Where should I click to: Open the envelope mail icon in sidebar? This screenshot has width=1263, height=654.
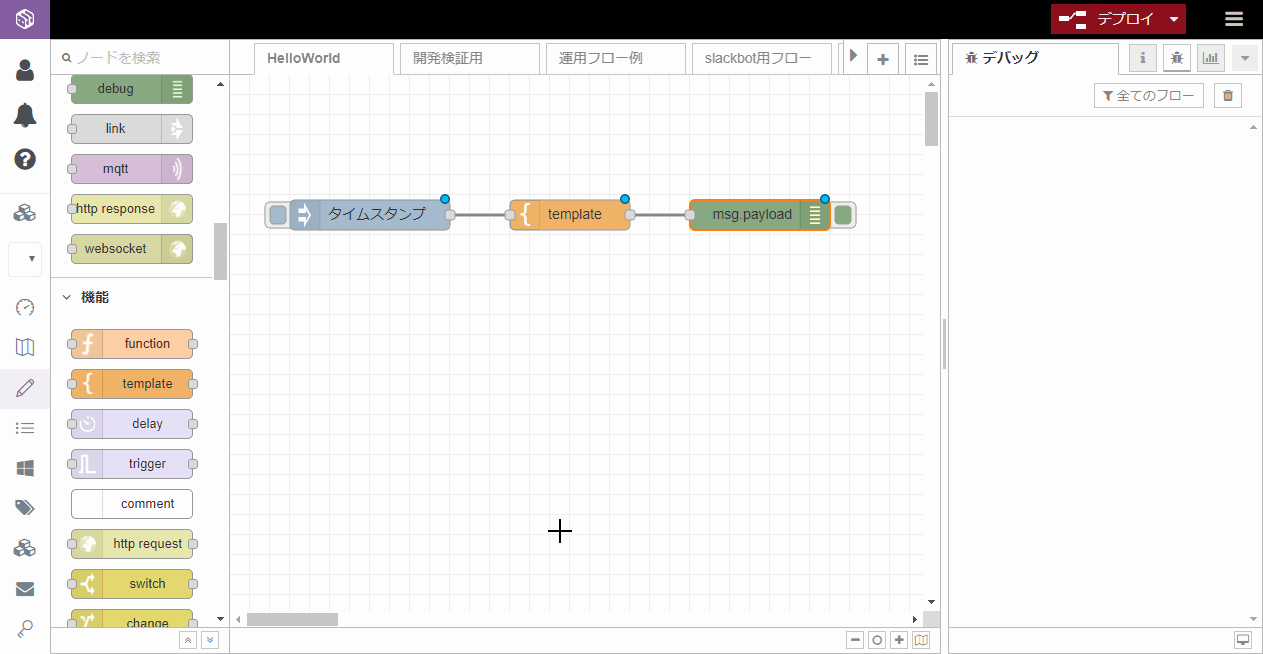(25, 589)
